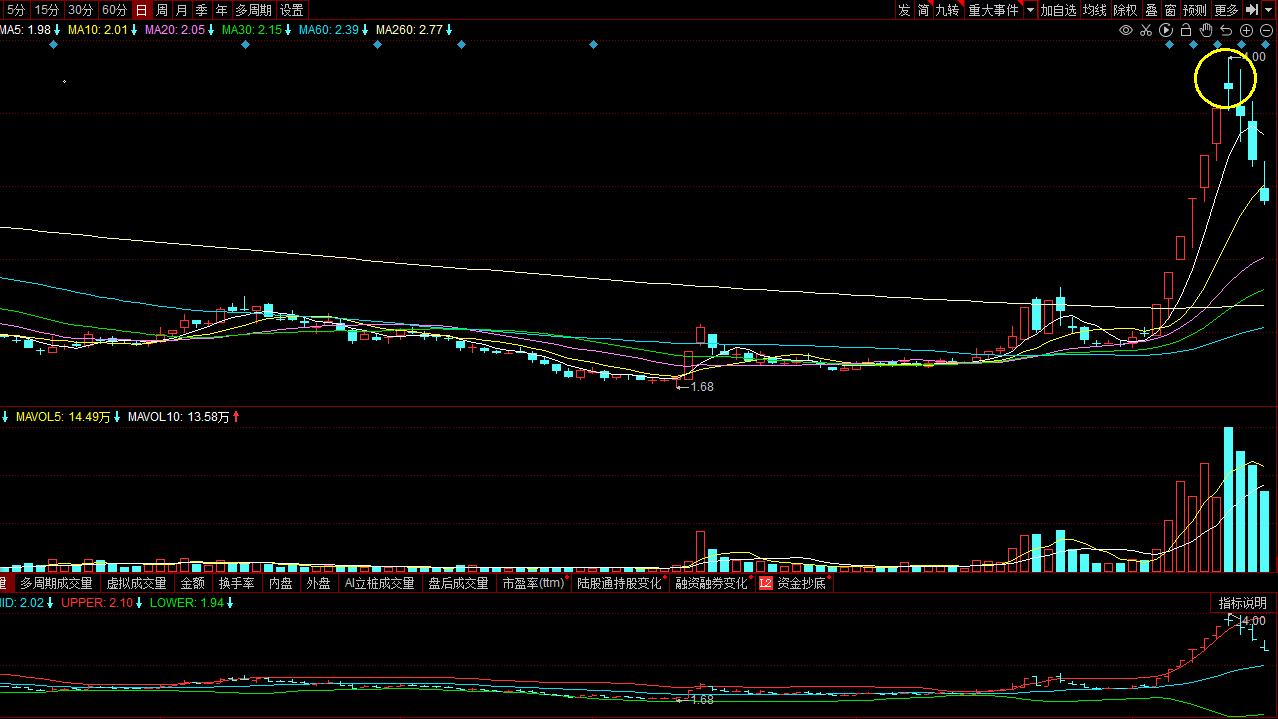Open dropdown arrow beside 重大事件
This screenshot has height=719, width=1278.
coord(1030,10)
